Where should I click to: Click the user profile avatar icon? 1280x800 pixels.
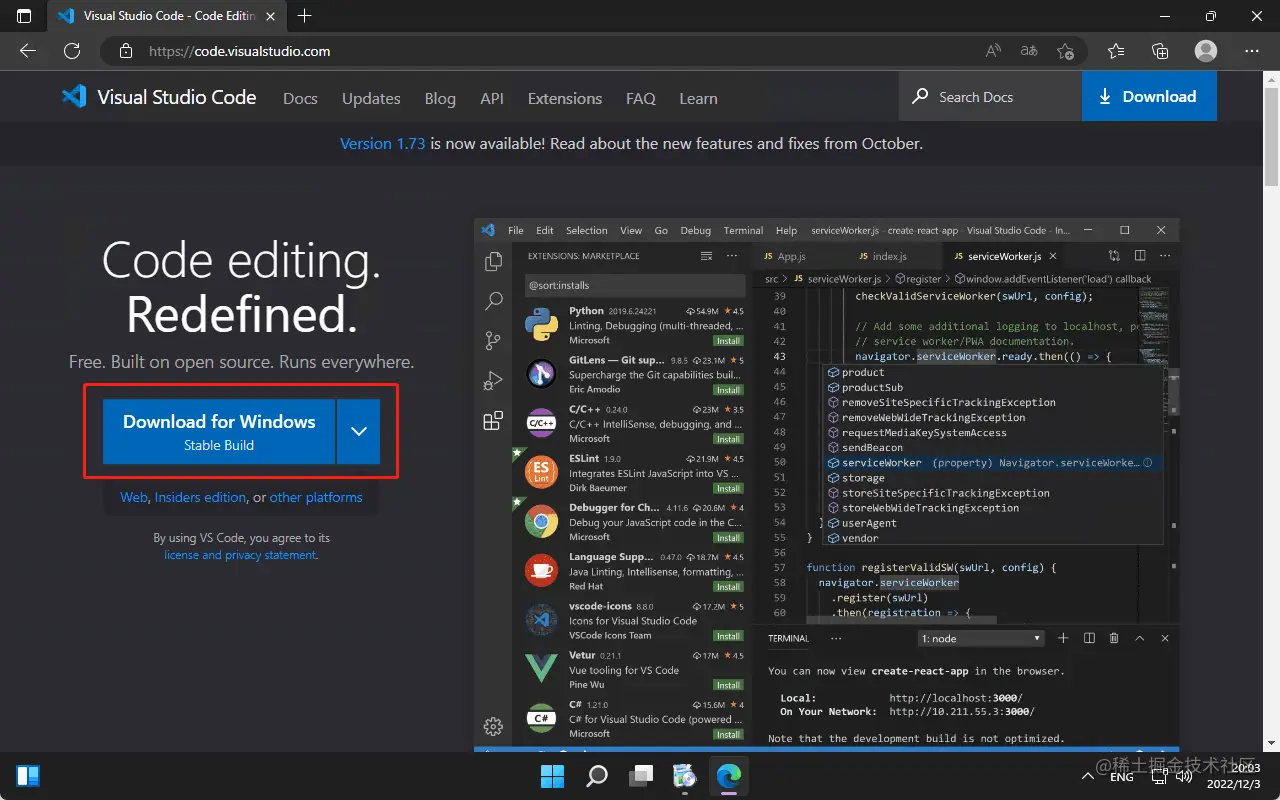click(x=1206, y=51)
